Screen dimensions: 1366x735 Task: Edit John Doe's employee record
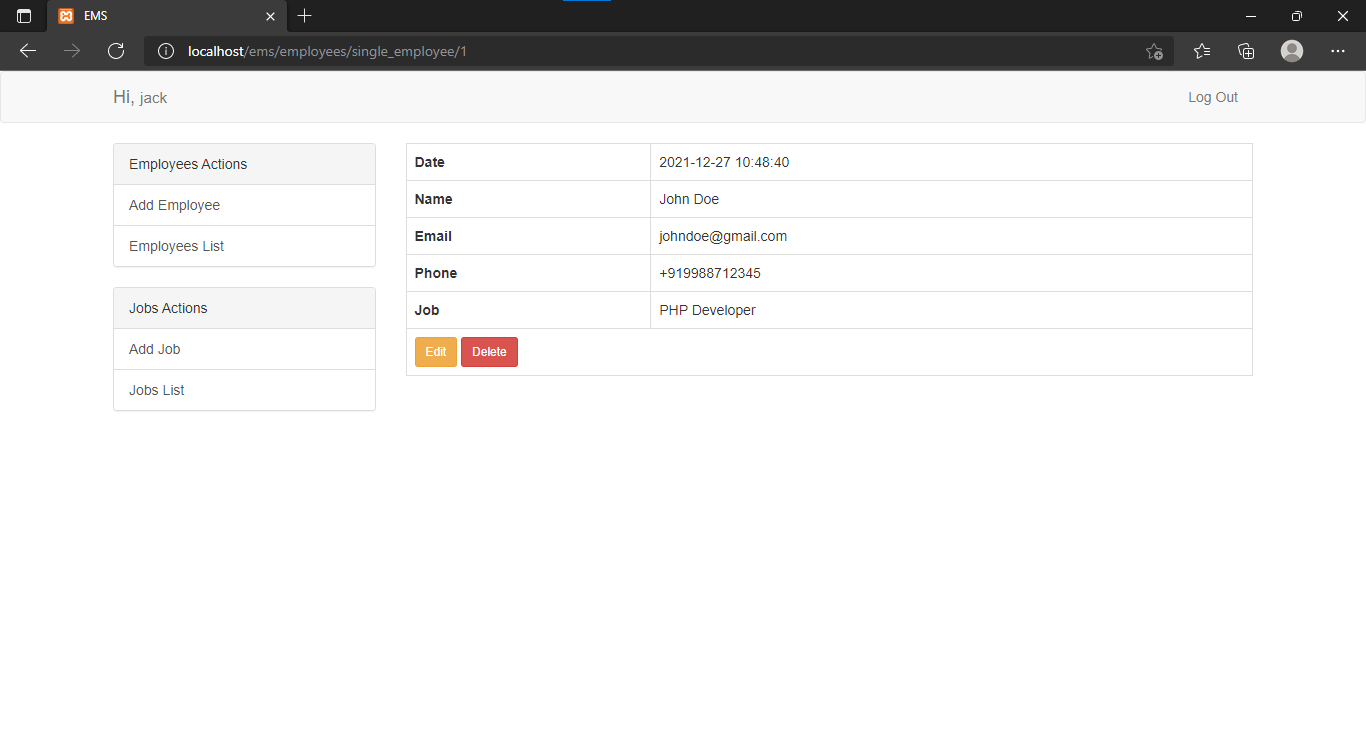pyautogui.click(x=435, y=351)
